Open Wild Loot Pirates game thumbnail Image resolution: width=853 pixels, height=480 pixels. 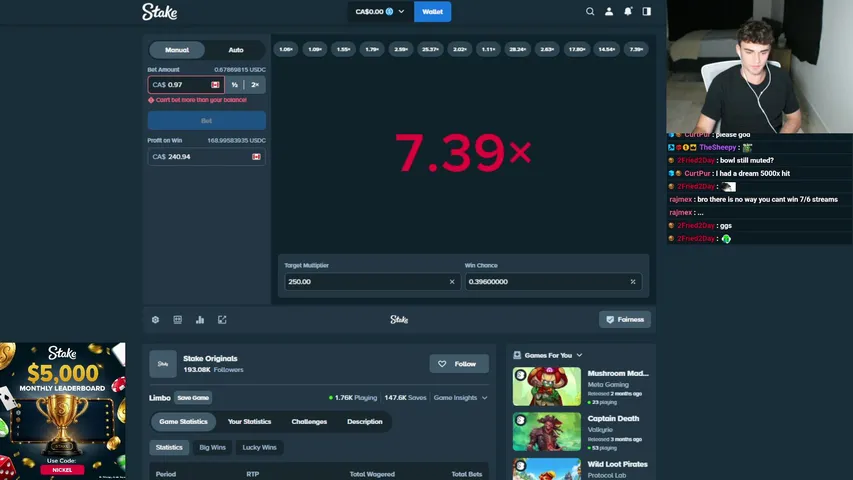547,469
